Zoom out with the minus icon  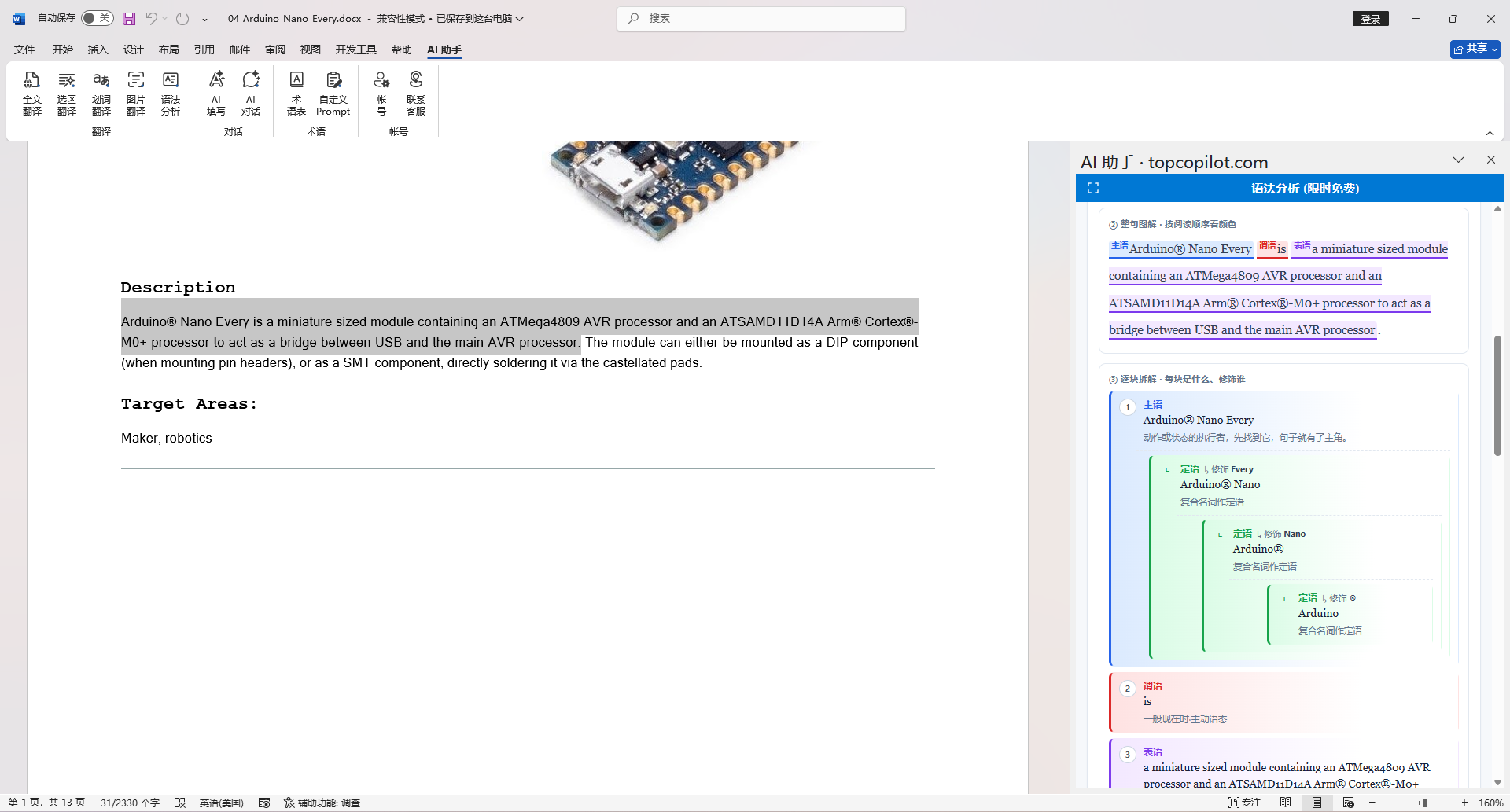[1372, 803]
